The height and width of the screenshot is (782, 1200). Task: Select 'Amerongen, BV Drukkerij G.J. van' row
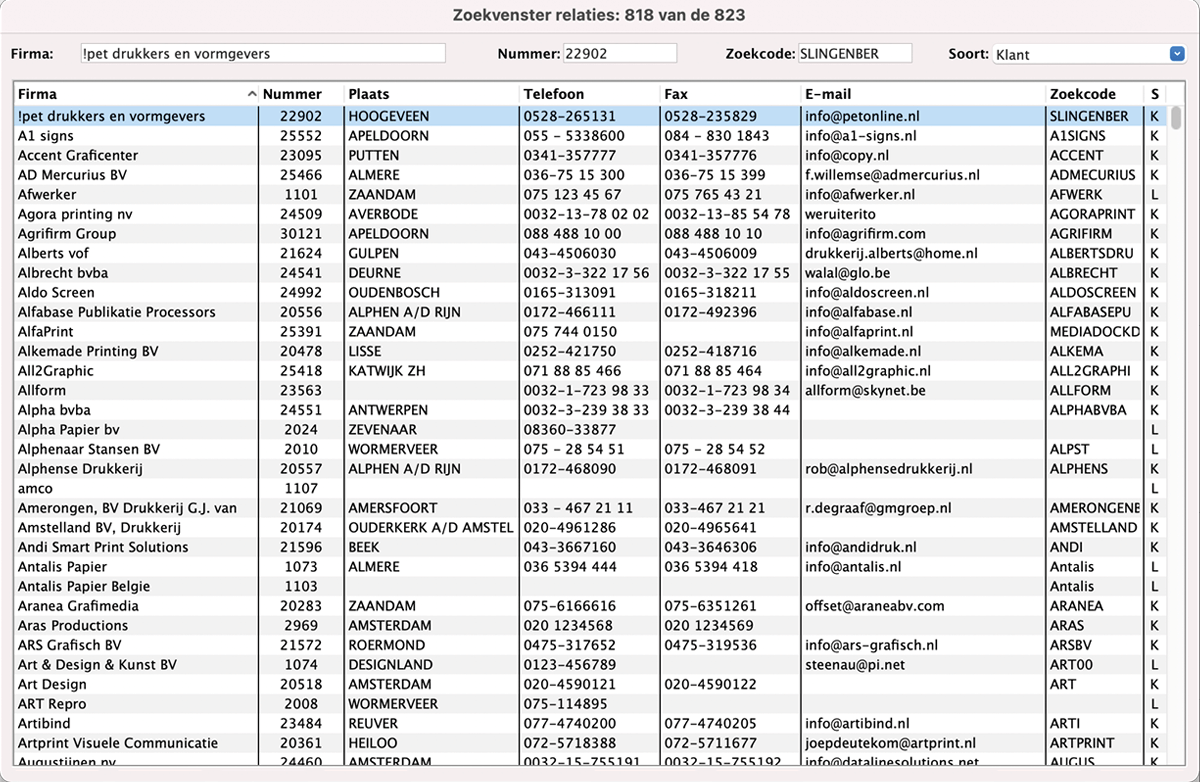pyautogui.click(x=592, y=508)
